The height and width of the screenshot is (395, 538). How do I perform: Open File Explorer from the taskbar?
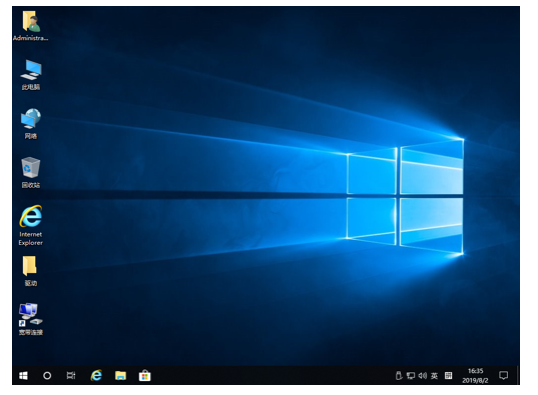pos(120,376)
